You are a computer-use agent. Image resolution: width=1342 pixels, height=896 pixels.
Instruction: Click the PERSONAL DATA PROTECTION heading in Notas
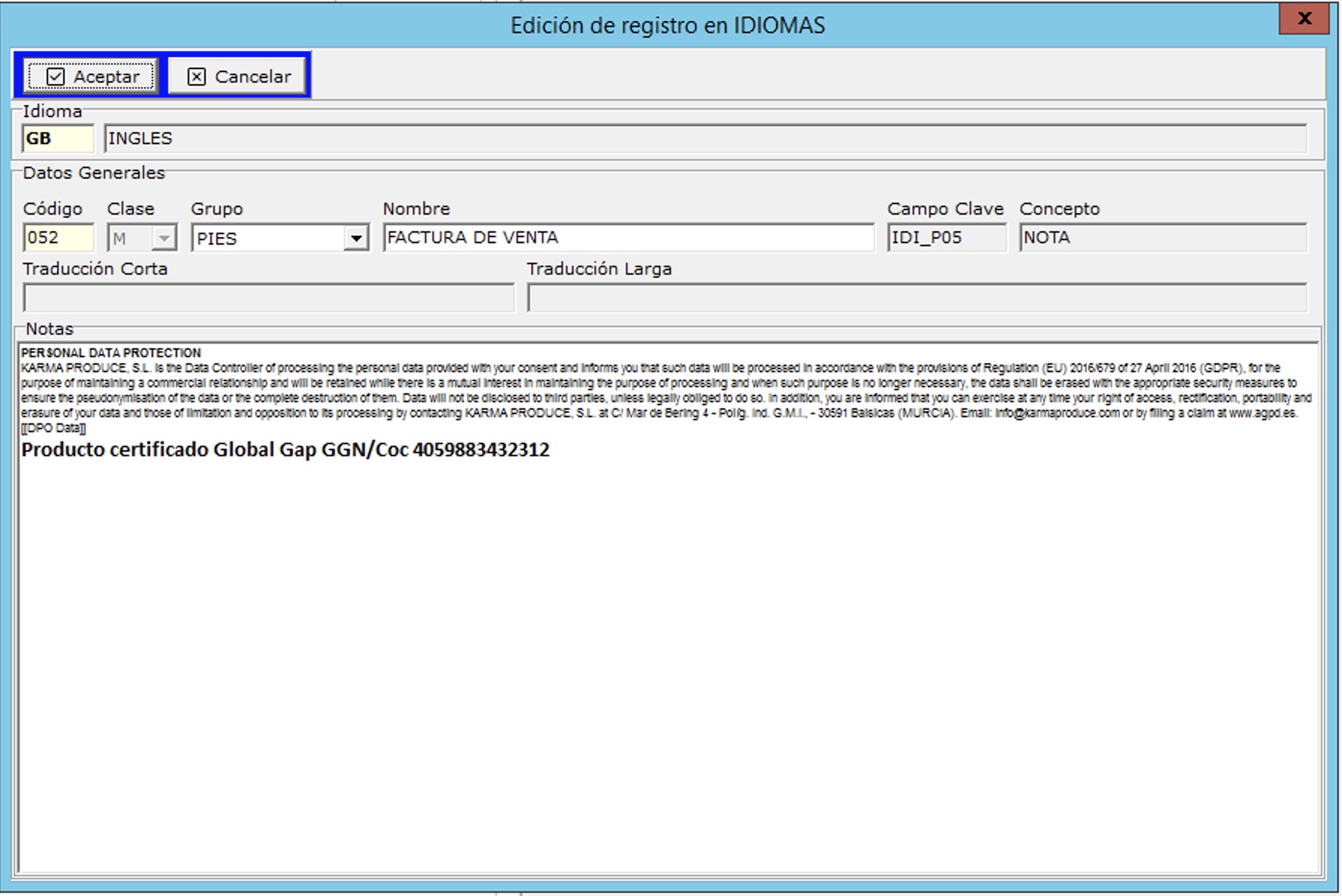[111, 353]
